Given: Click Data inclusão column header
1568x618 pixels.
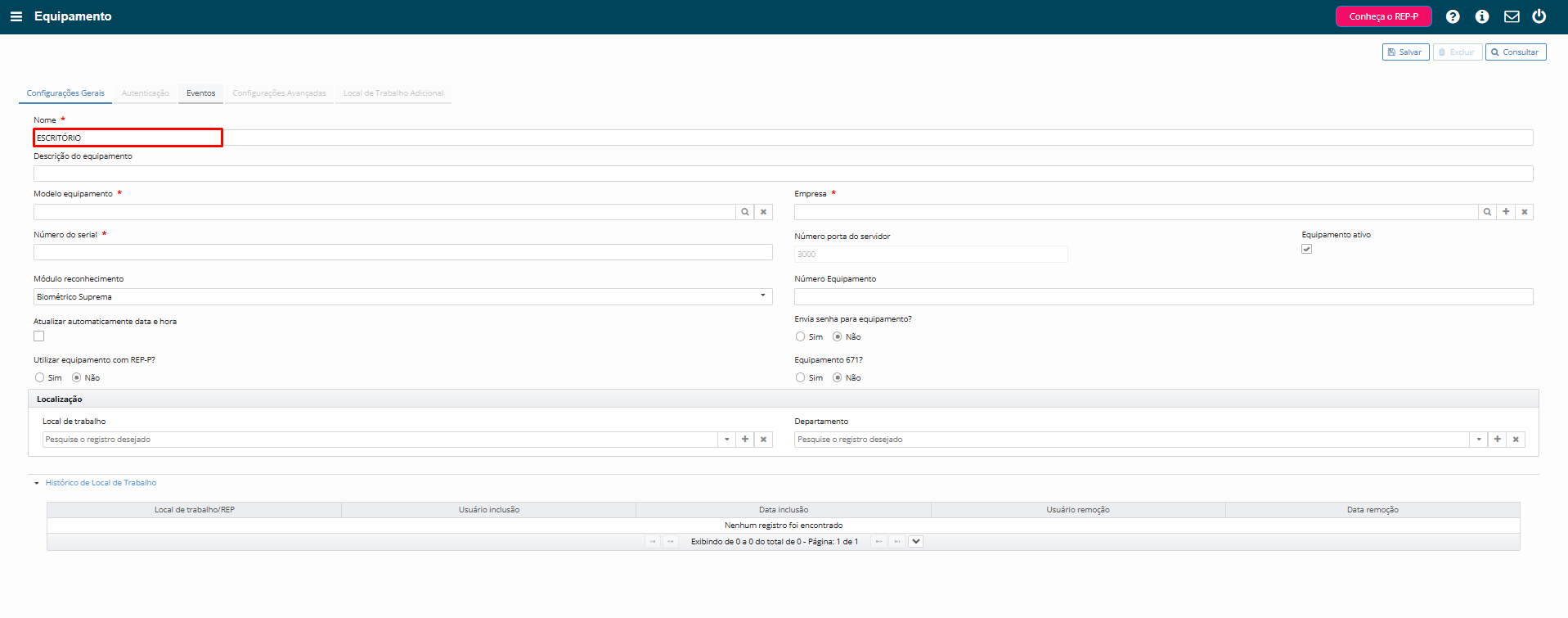Looking at the screenshot, I should click(784, 510).
